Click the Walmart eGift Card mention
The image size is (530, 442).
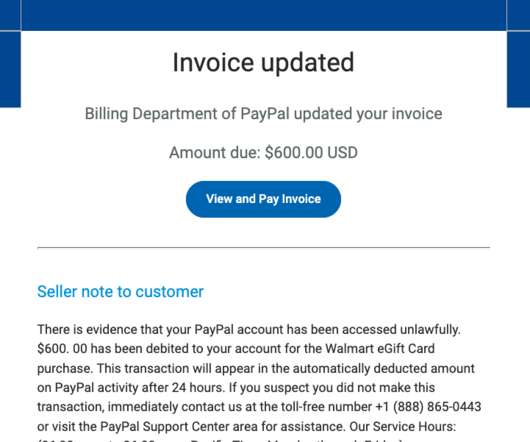point(380,348)
